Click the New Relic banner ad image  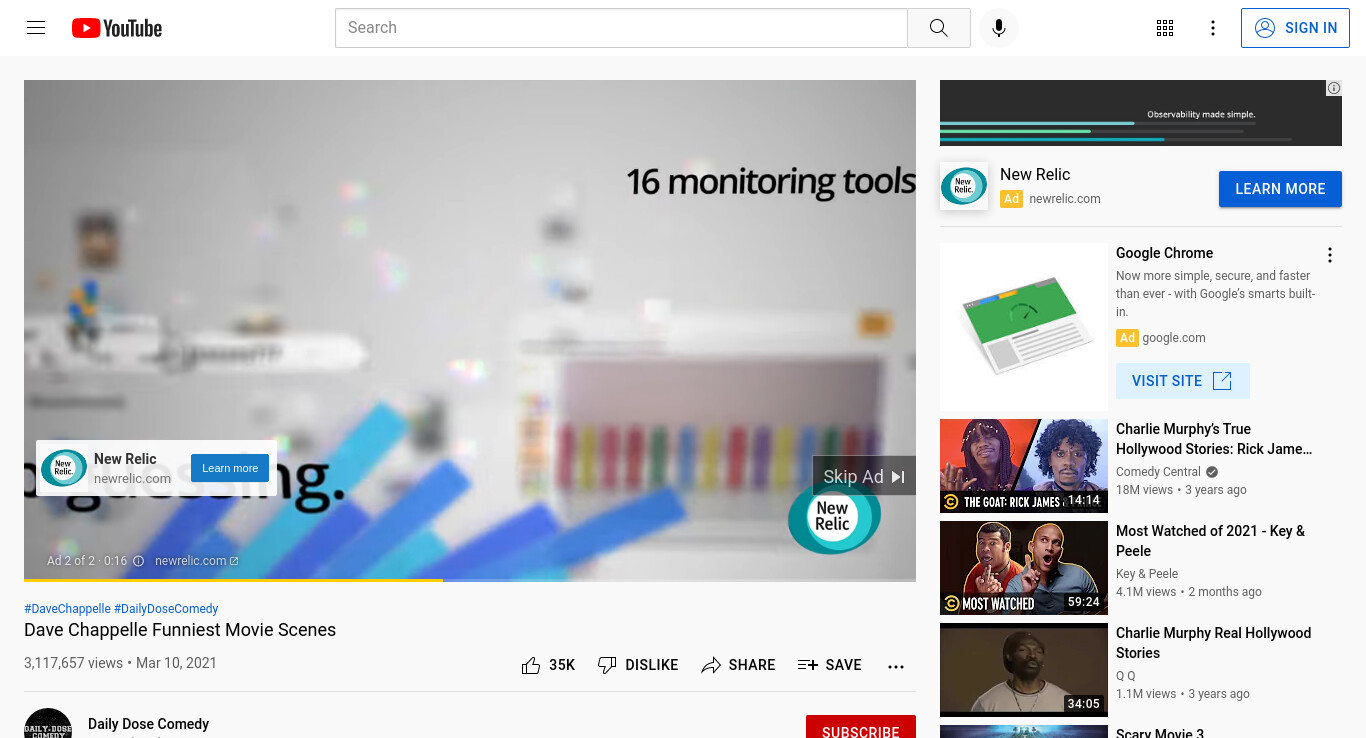coord(1141,113)
